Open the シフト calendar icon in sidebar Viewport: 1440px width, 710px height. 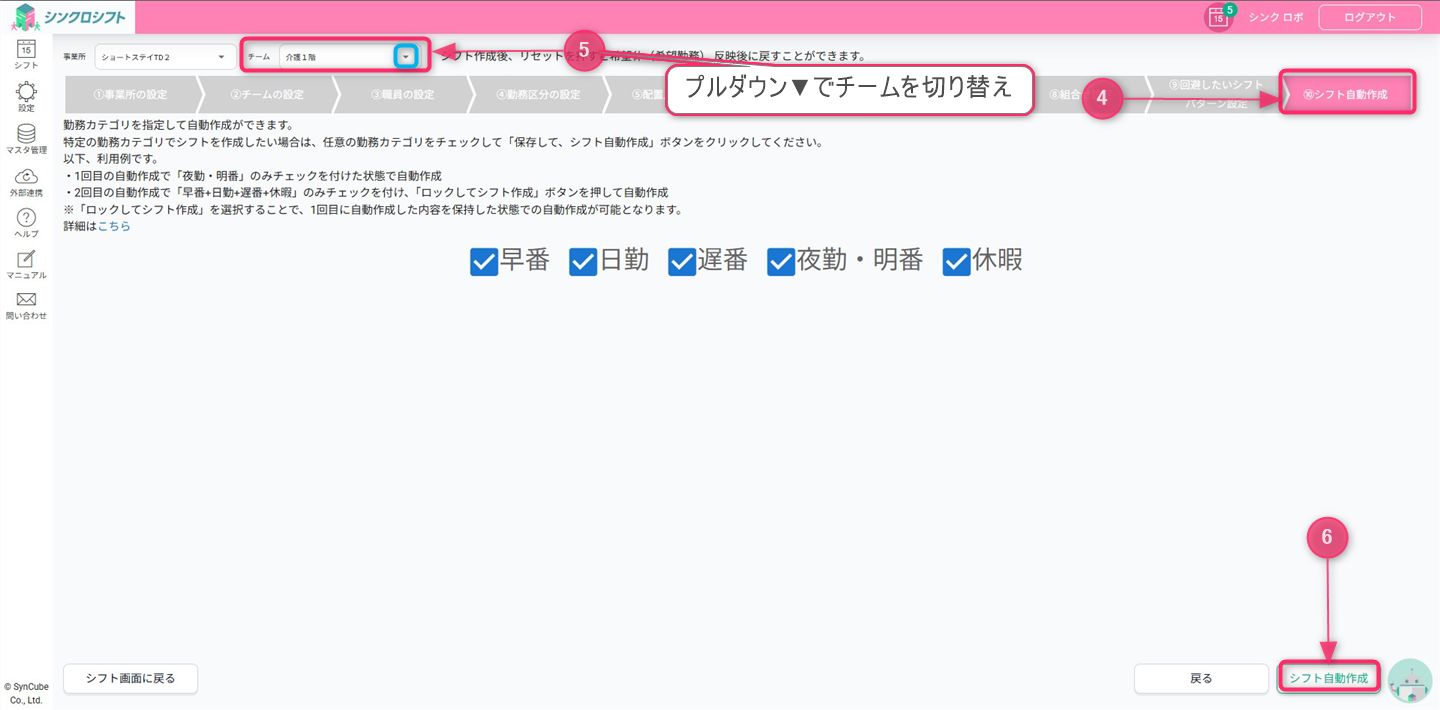click(x=26, y=49)
